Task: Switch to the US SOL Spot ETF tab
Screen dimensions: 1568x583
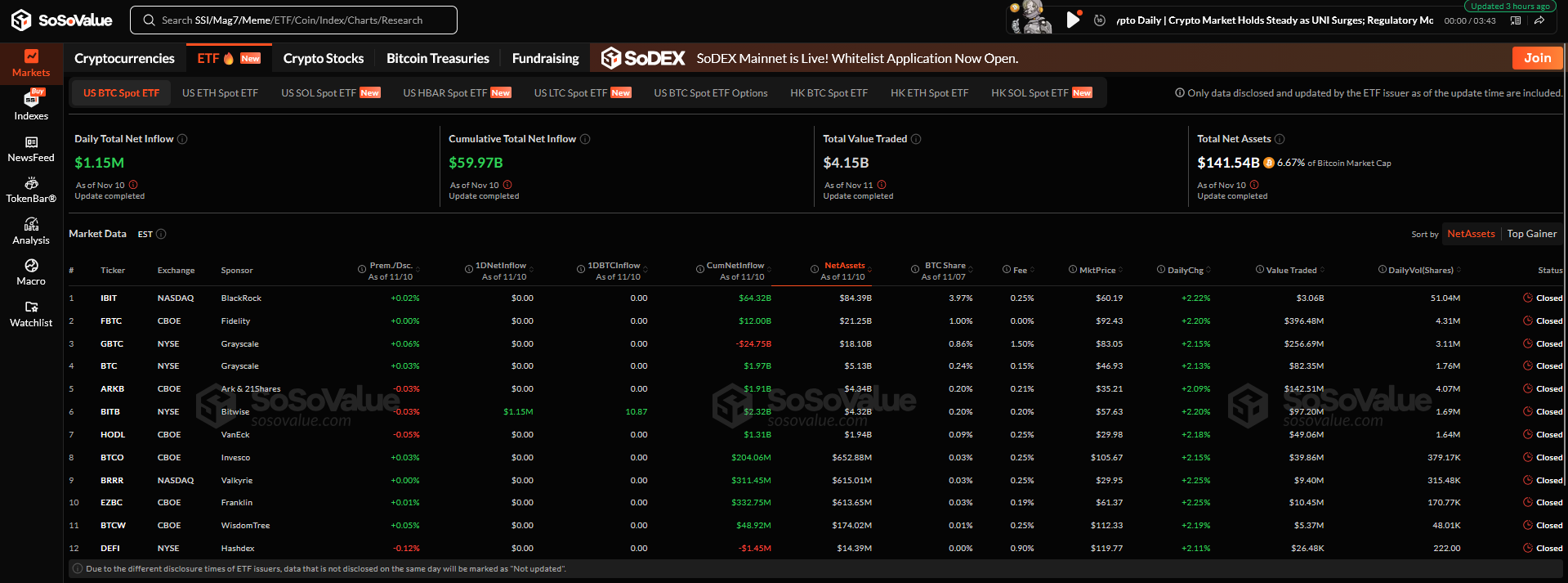Action: (x=330, y=93)
